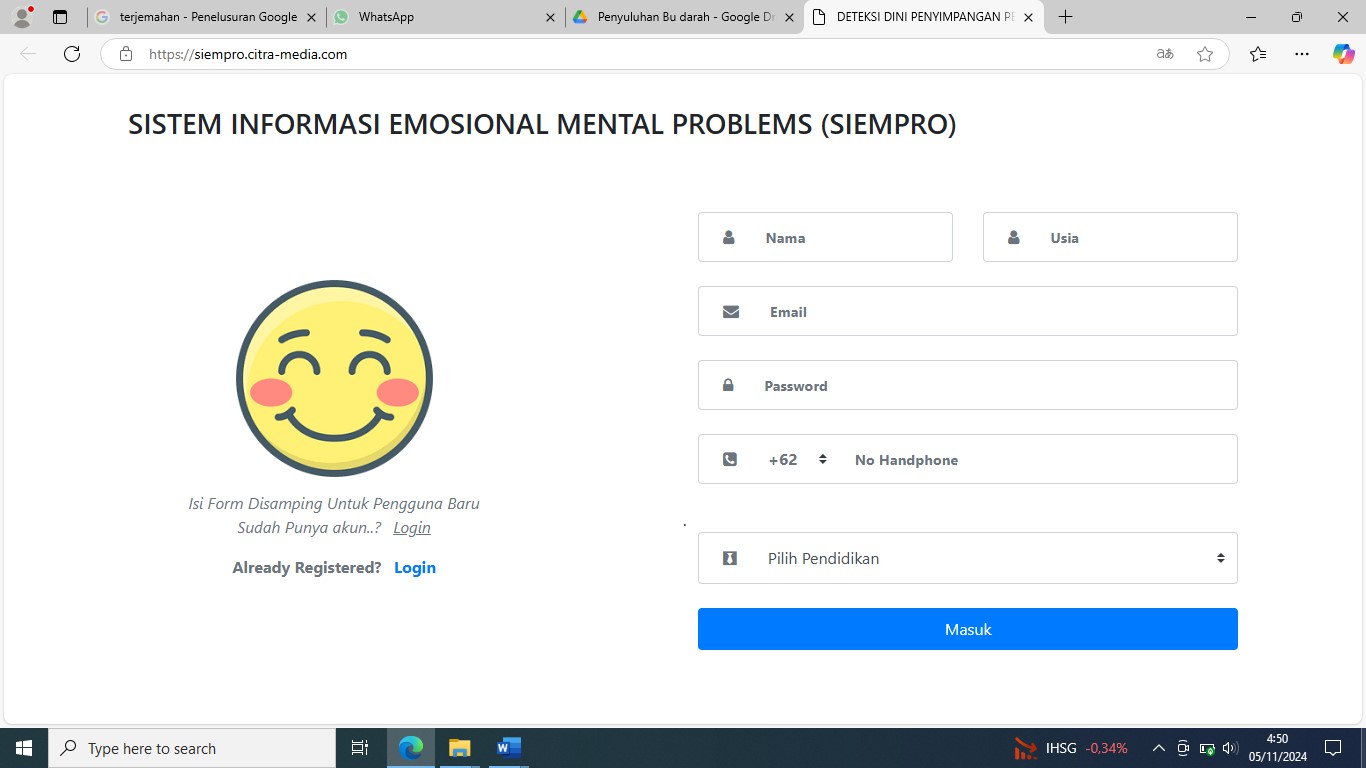Close the Penyuluhan Bu darah tab
Screen dimensions: 1366x768
coord(790,17)
